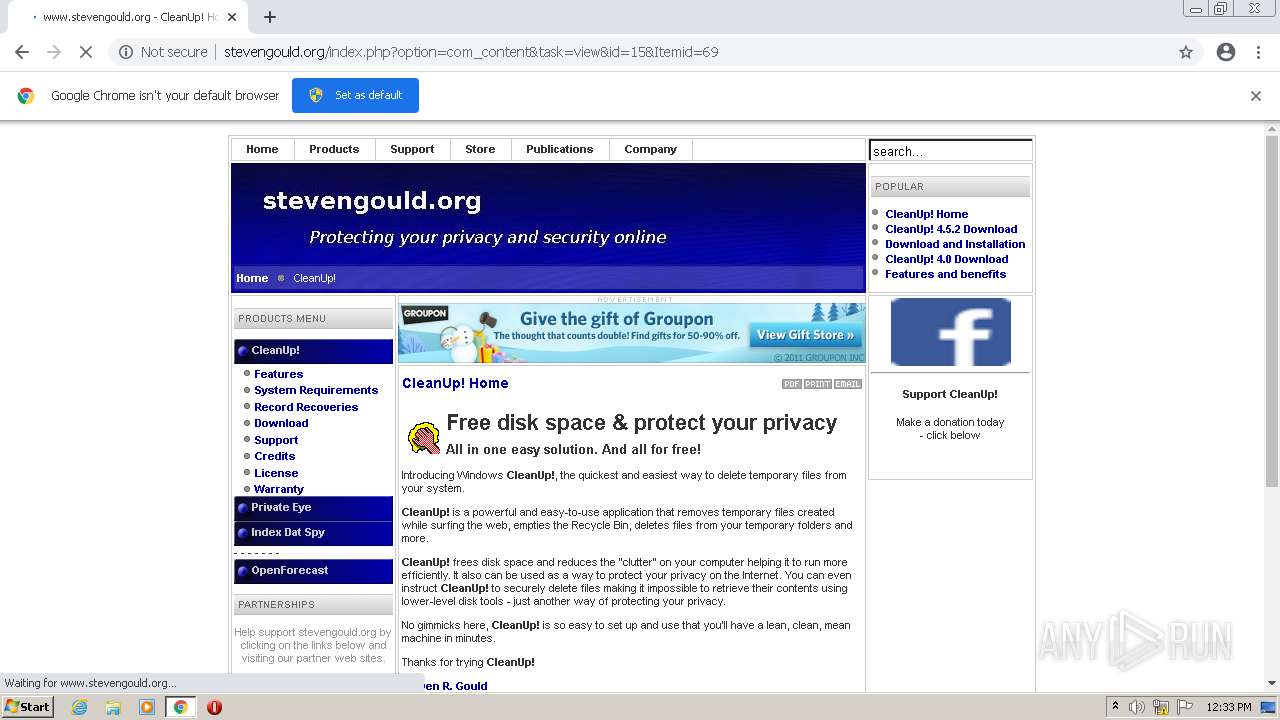View site info via Not secure icon
This screenshot has width=1280, height=720.
pyautogui.click(x=126, y=52)
